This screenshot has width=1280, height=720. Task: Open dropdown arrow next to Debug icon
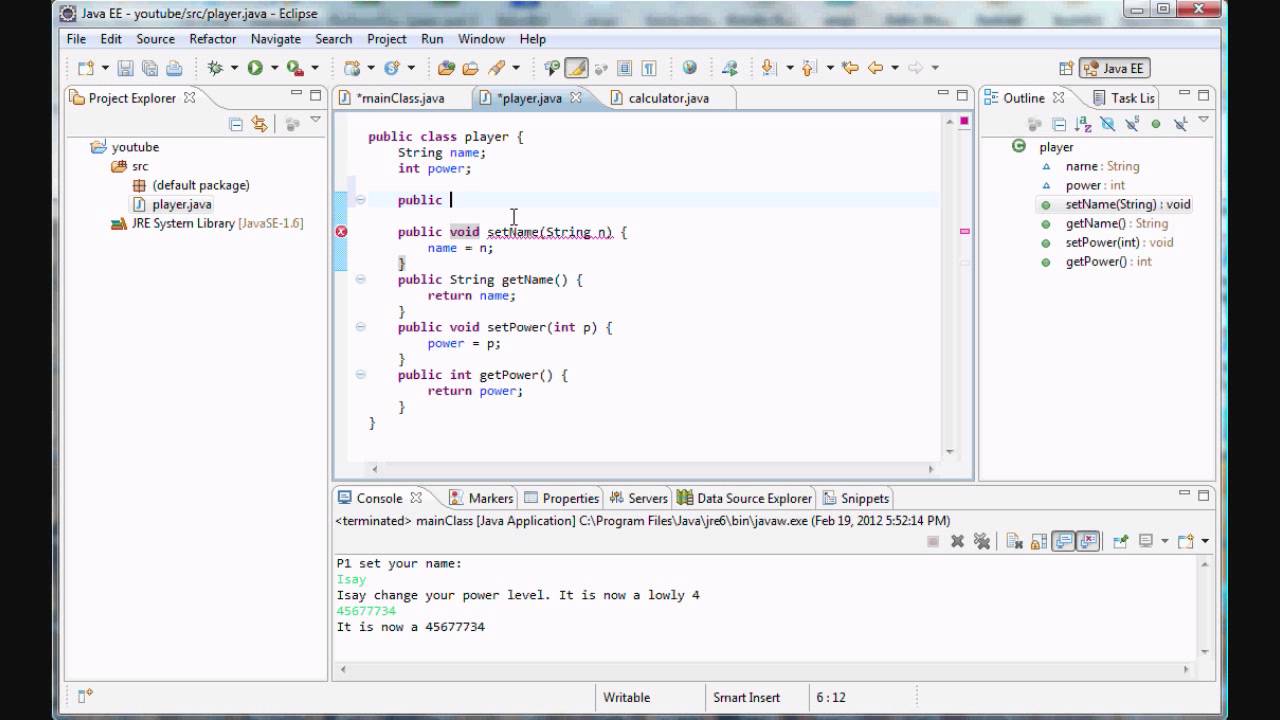pos(234,68)
